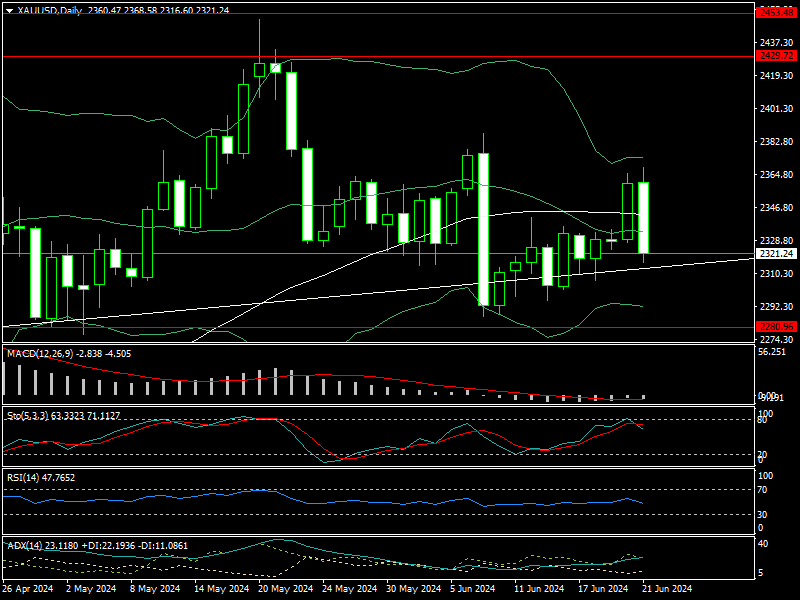Select the MACD(12,26,9) indicator label
This screenshot has width=800, height=600.
[x=36, y=353]
